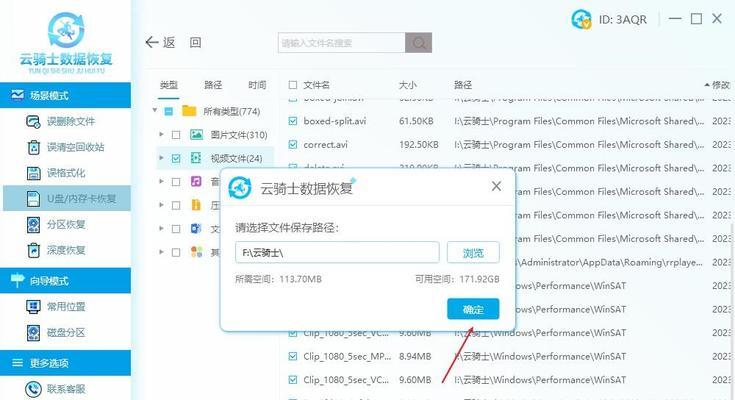
Task: Click the back arrow icon
Action: coord(152,43)
